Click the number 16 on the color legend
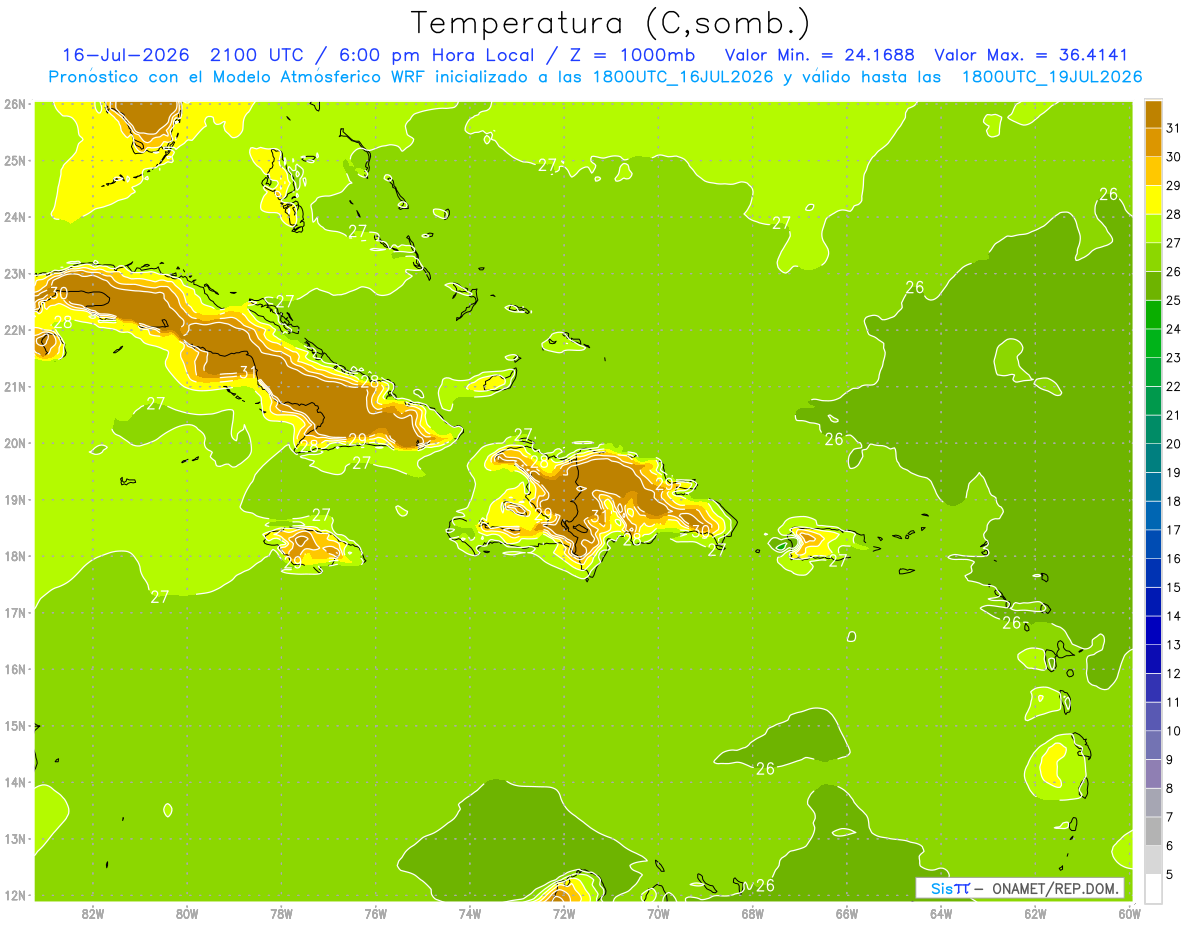 click(1173, 559)
